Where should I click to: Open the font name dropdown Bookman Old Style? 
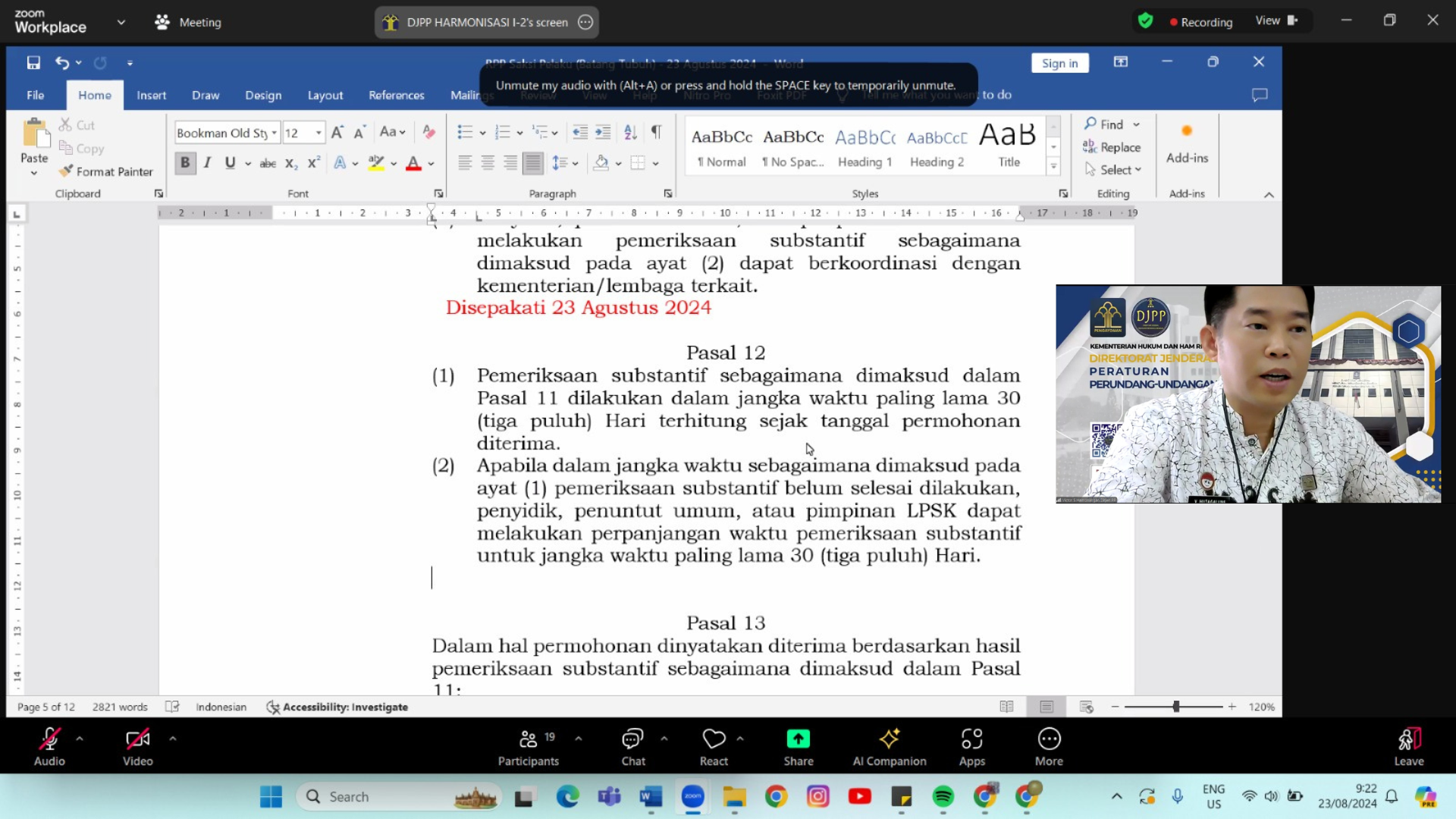click(x=274, y=133)
